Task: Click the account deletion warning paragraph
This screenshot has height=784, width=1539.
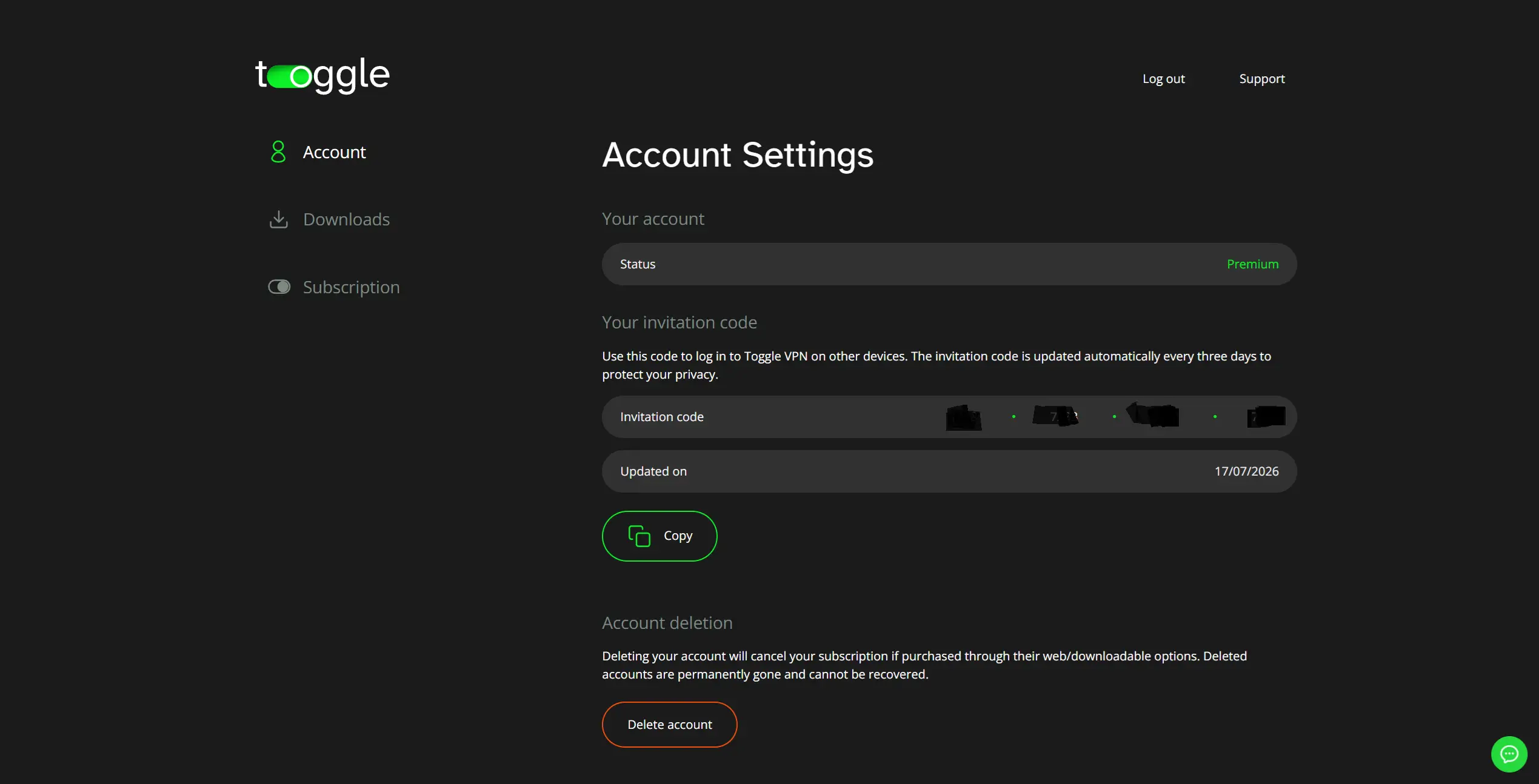Action: click(924, 665)
